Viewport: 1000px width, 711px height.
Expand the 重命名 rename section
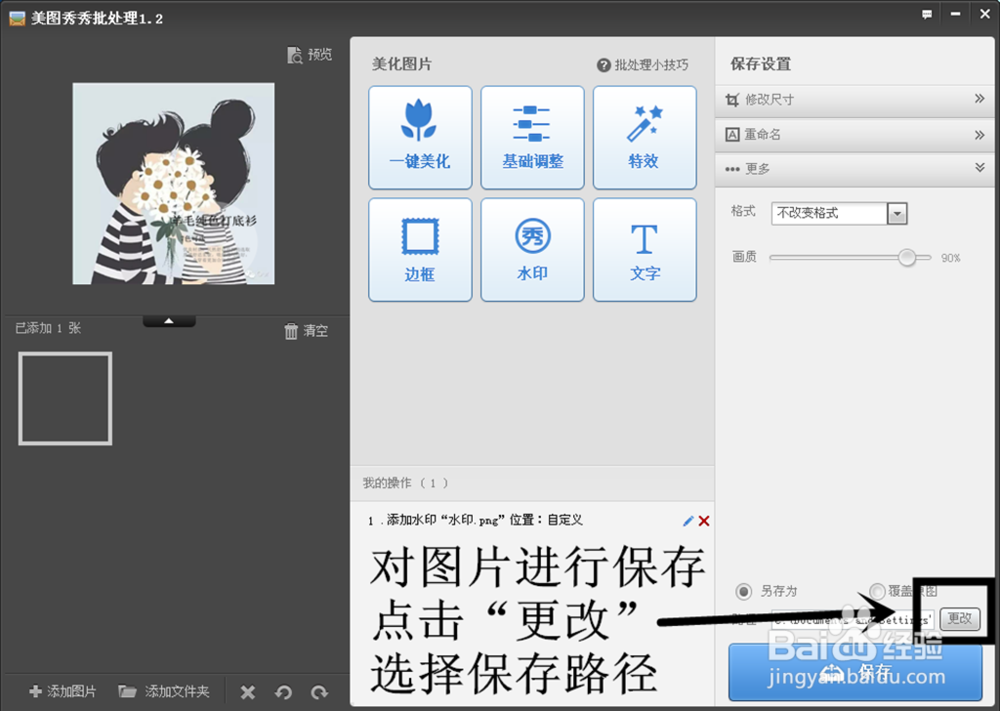click(855, 134)
